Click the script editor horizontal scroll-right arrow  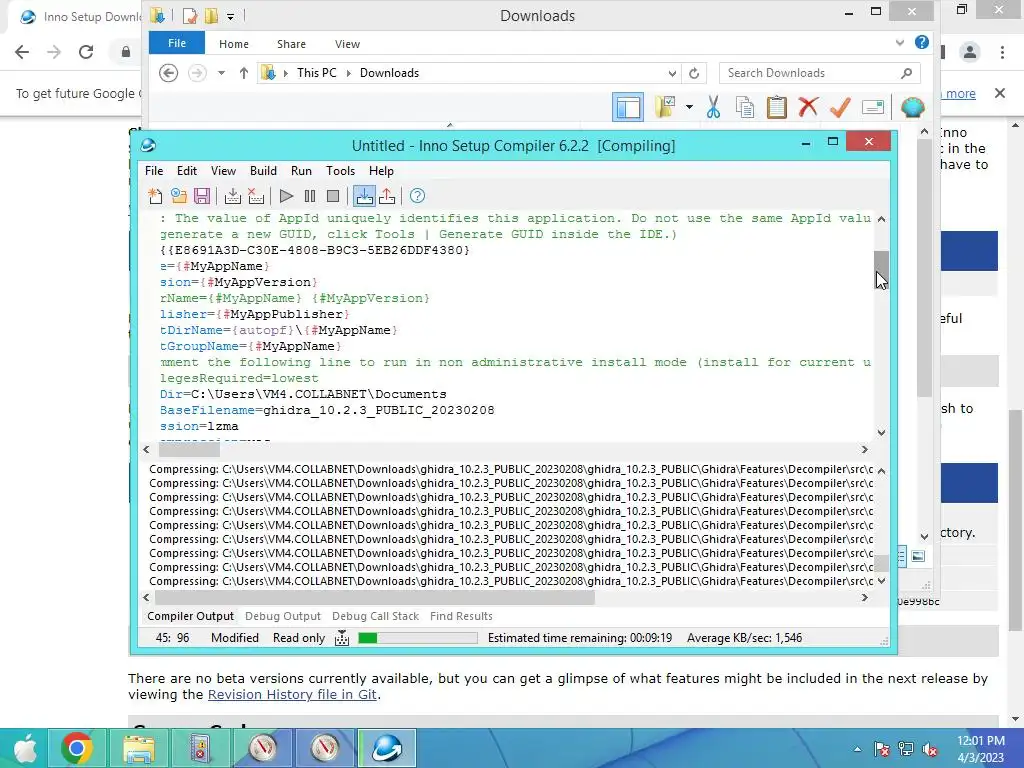click(865, 449)
